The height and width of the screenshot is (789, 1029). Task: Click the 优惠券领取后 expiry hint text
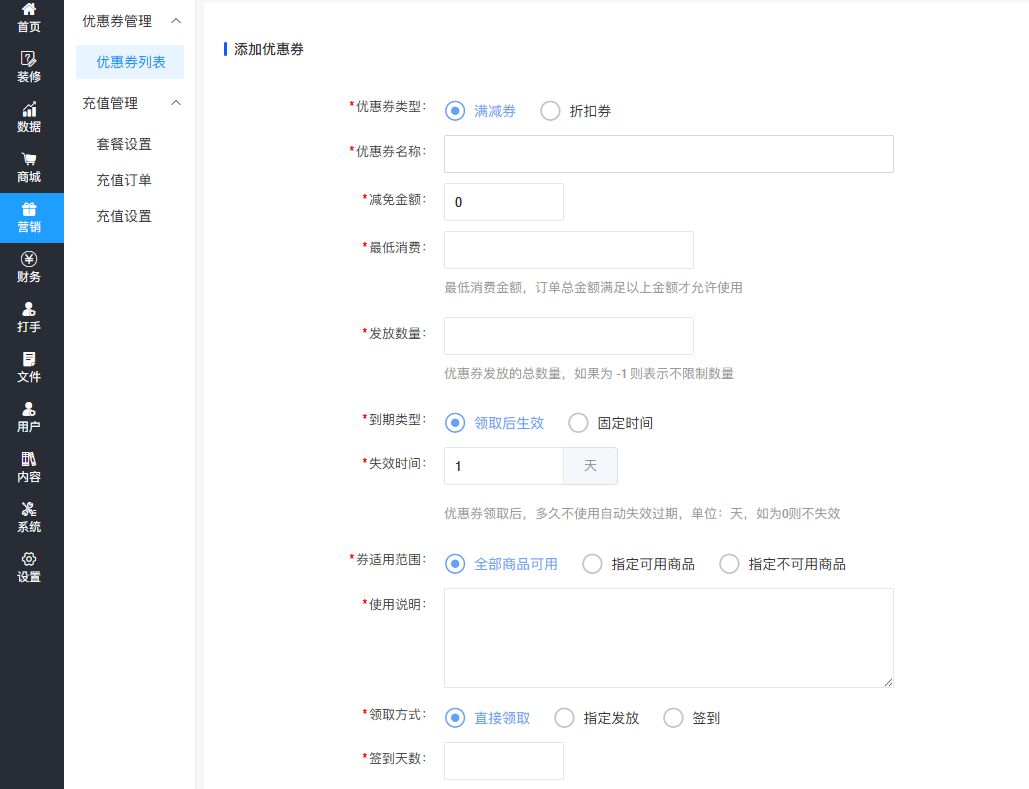click(x=642, y=513)
